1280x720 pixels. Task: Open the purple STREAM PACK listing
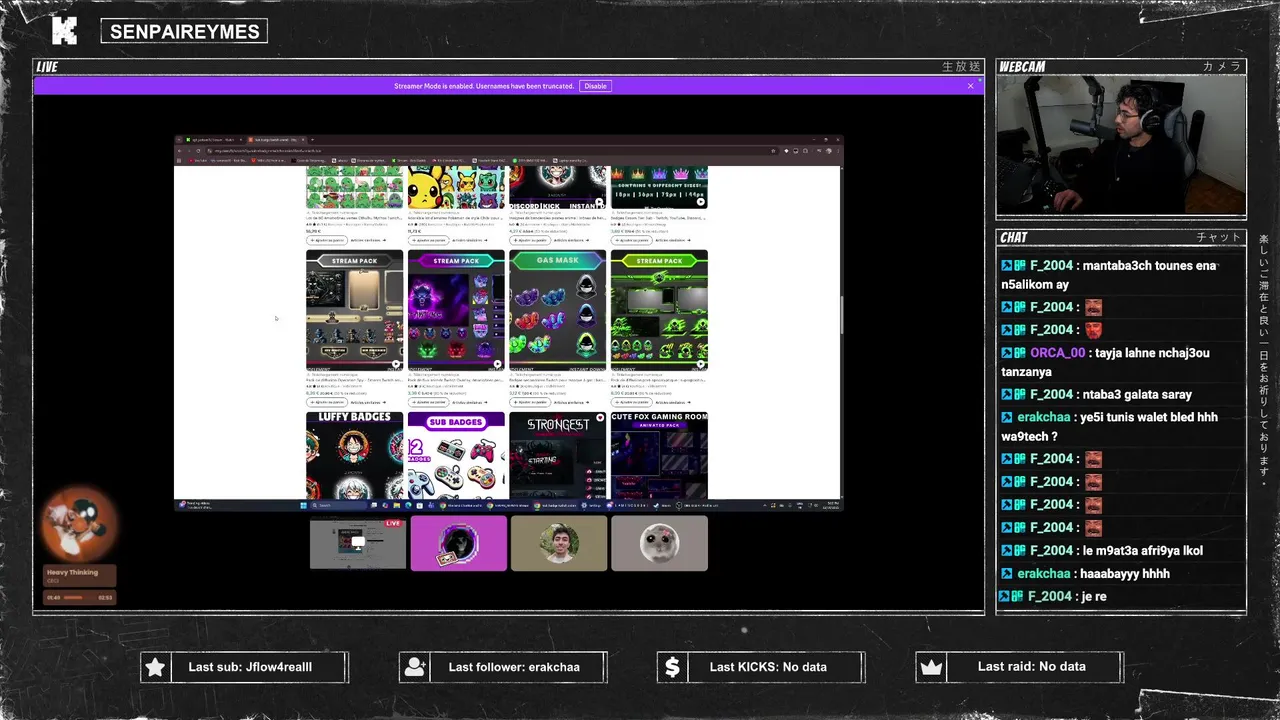coord(456,309)
